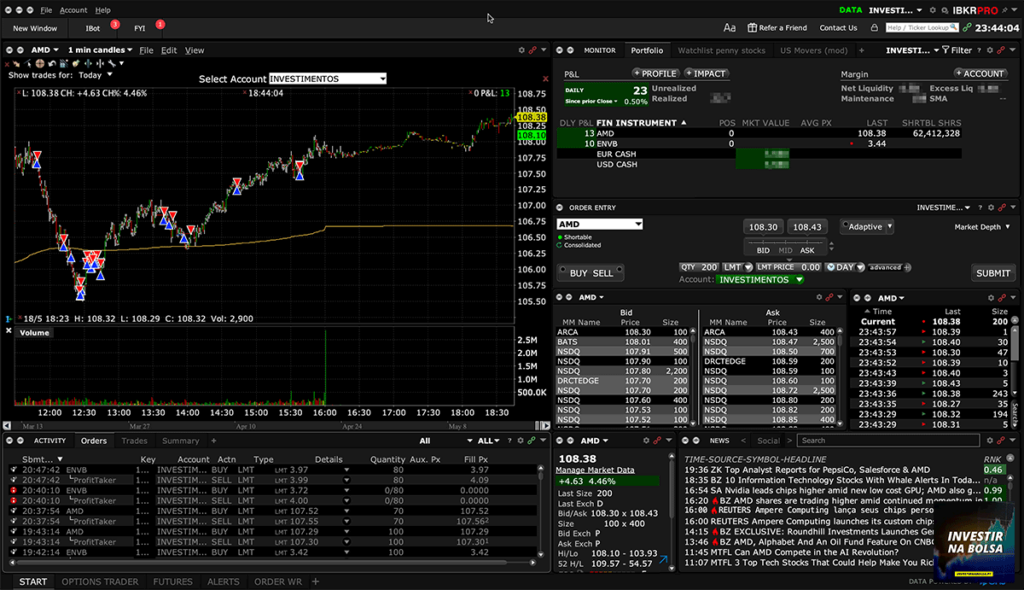Click the chart undo arrow icon
This screenshot has width=1024, height=590.
pos(52,63)
